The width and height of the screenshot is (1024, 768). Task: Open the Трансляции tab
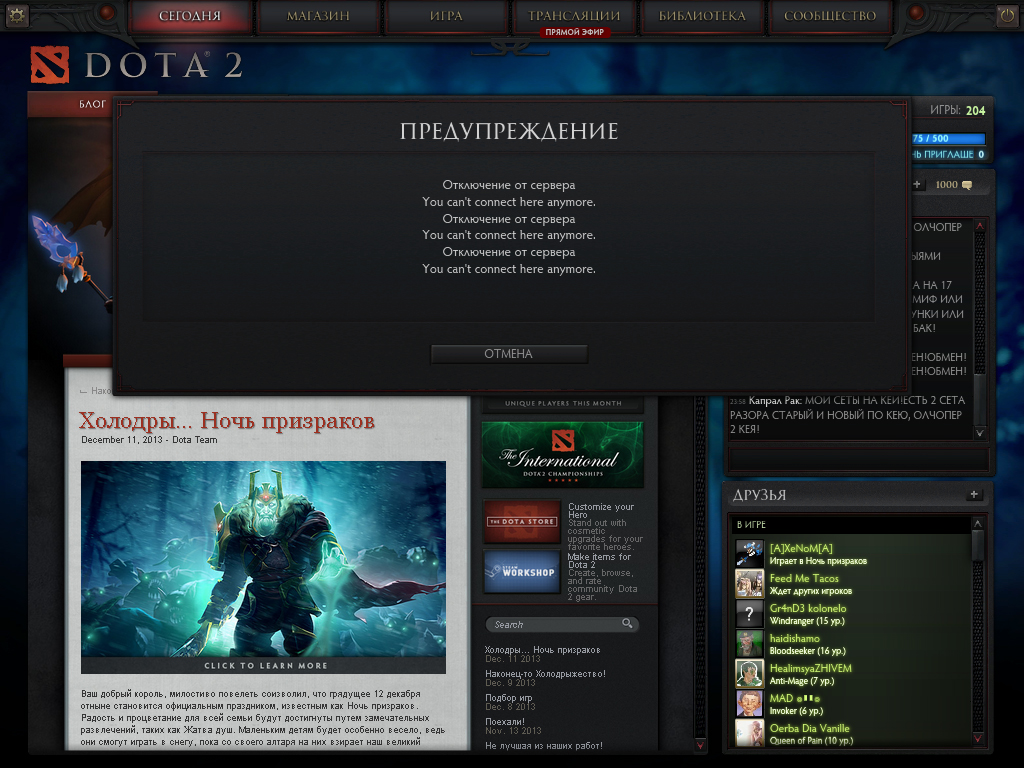(x=574, y=15)
